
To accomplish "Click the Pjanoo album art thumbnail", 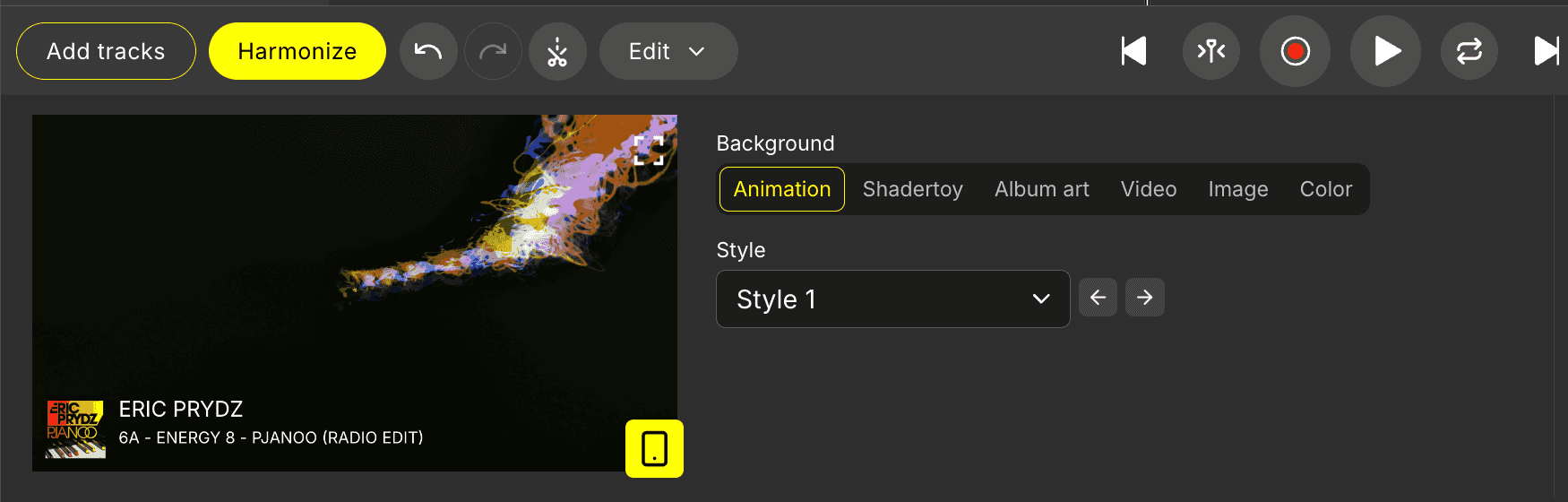I will 76,429.
